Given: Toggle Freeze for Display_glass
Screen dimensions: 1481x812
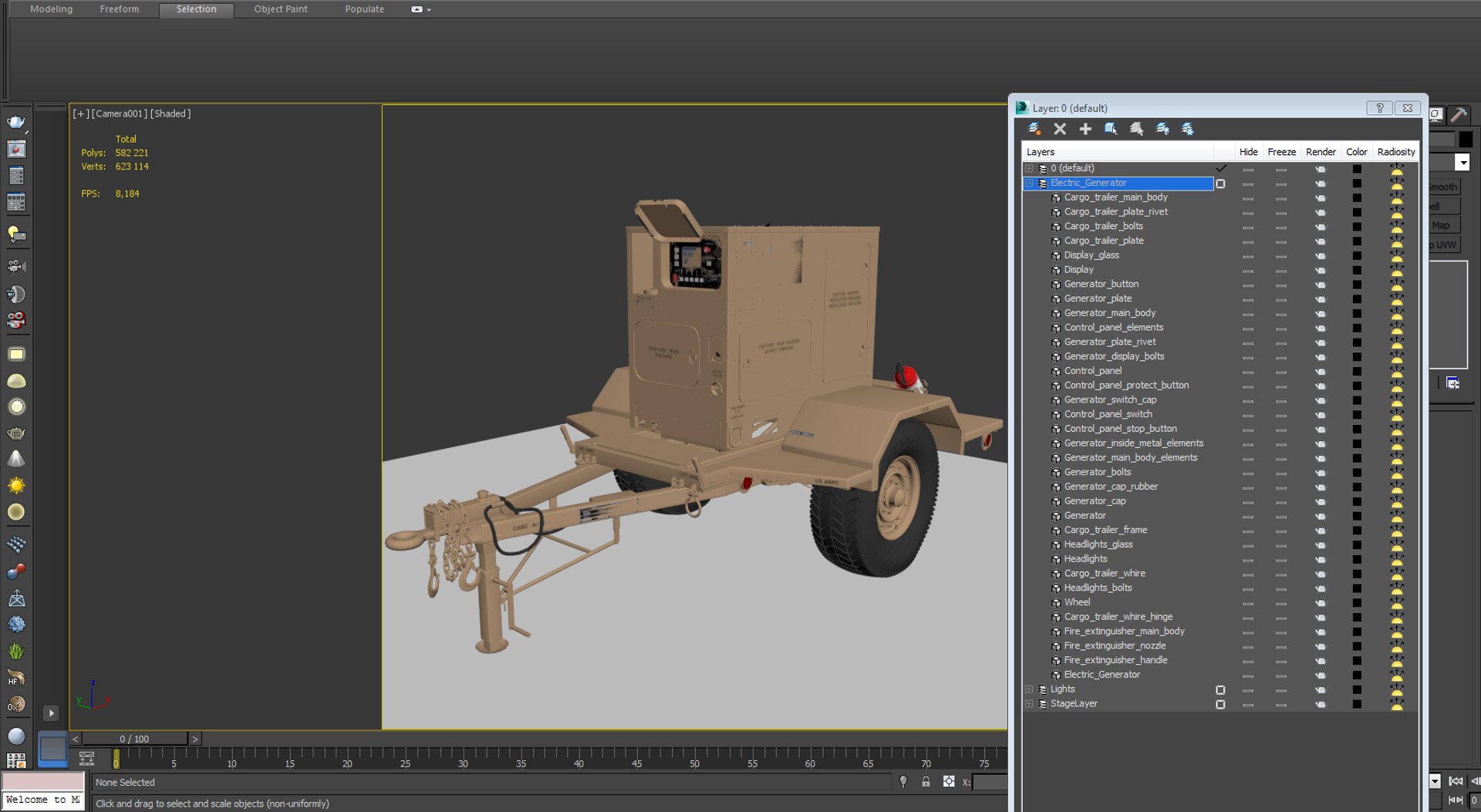Looking at the screenshot, I should click(1281, 256).
